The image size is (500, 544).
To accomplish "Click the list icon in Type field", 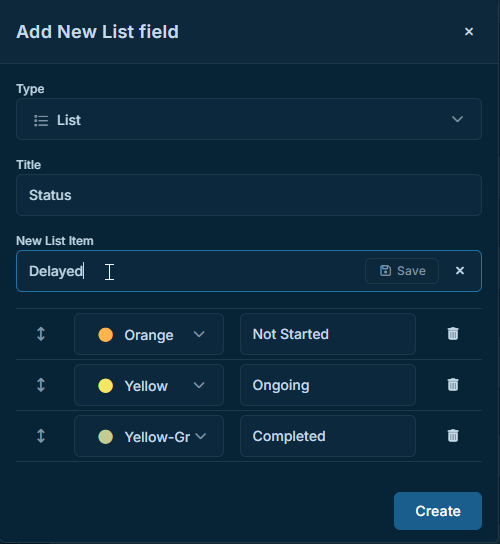I will pyautogui.click(x=41, y=121).
